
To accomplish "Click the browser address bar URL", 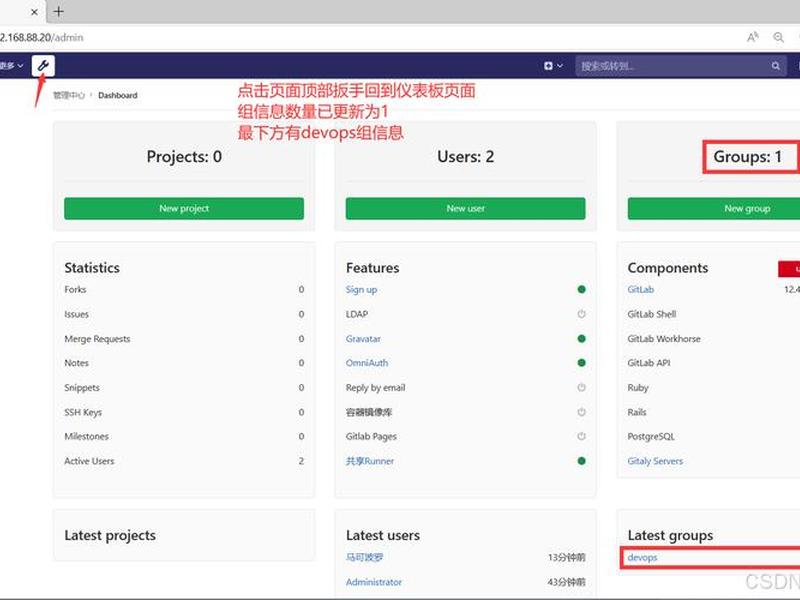I will pyautogui.click(x=42, y=37).
